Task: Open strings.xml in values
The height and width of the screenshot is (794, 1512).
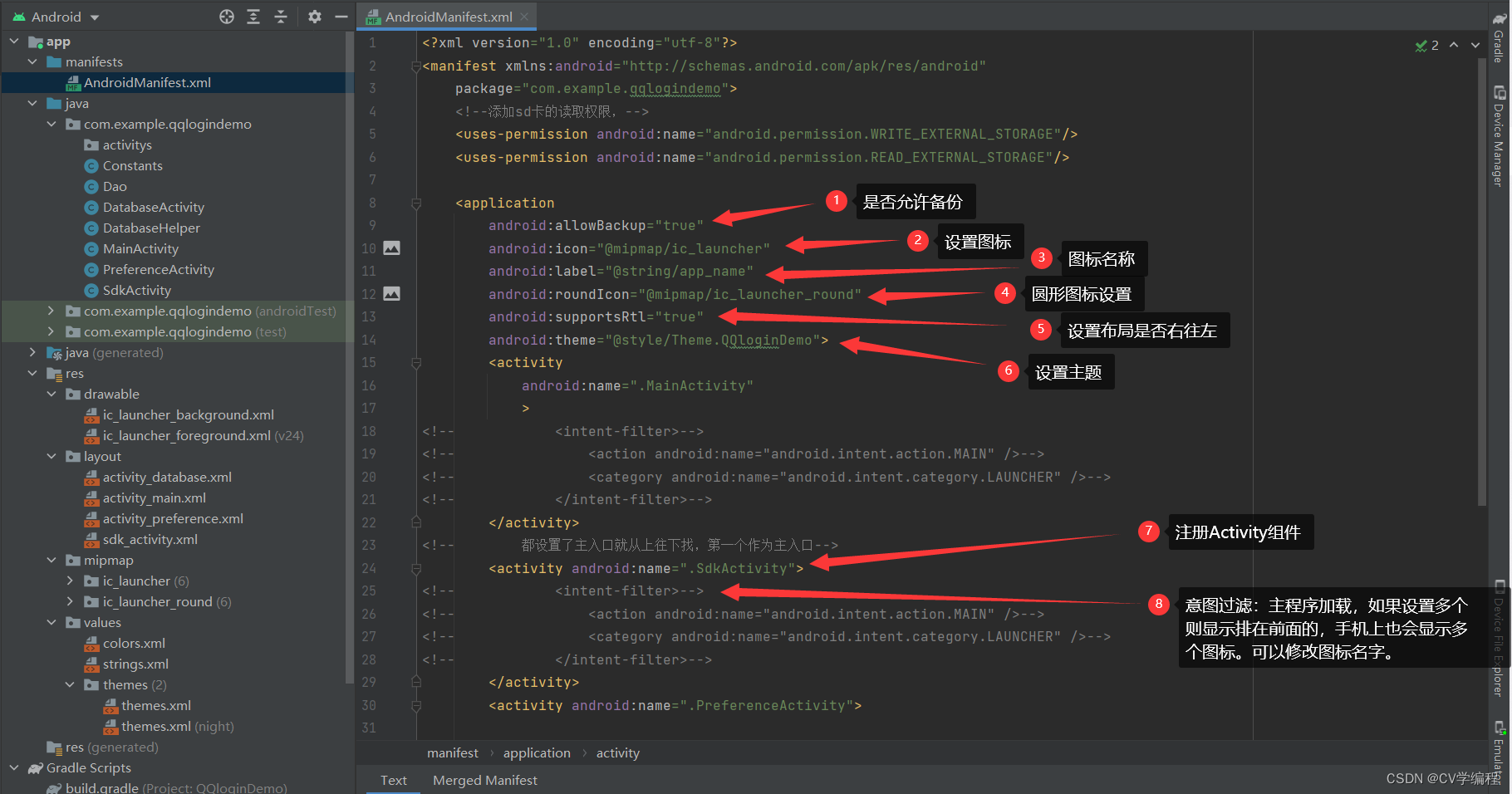Action: coord(135,664)
